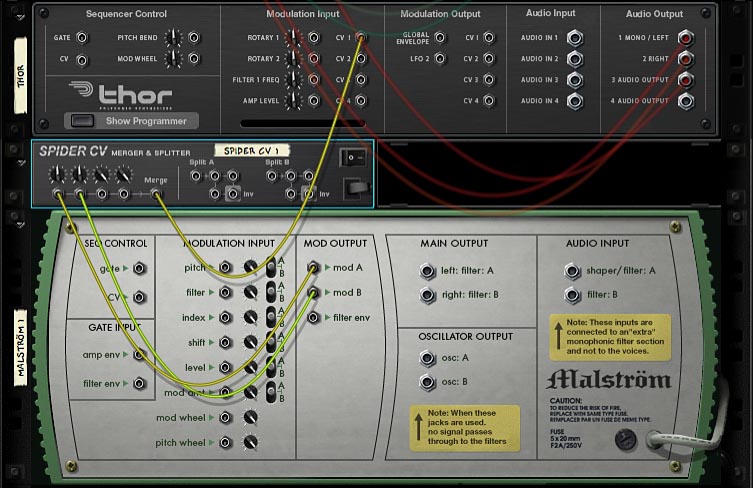The width and height of the screenshot is (753, 488).
Task: Toggle the pitch A/B selector switch on Malström
Action: pyautogui.click(x=270, y=268)
